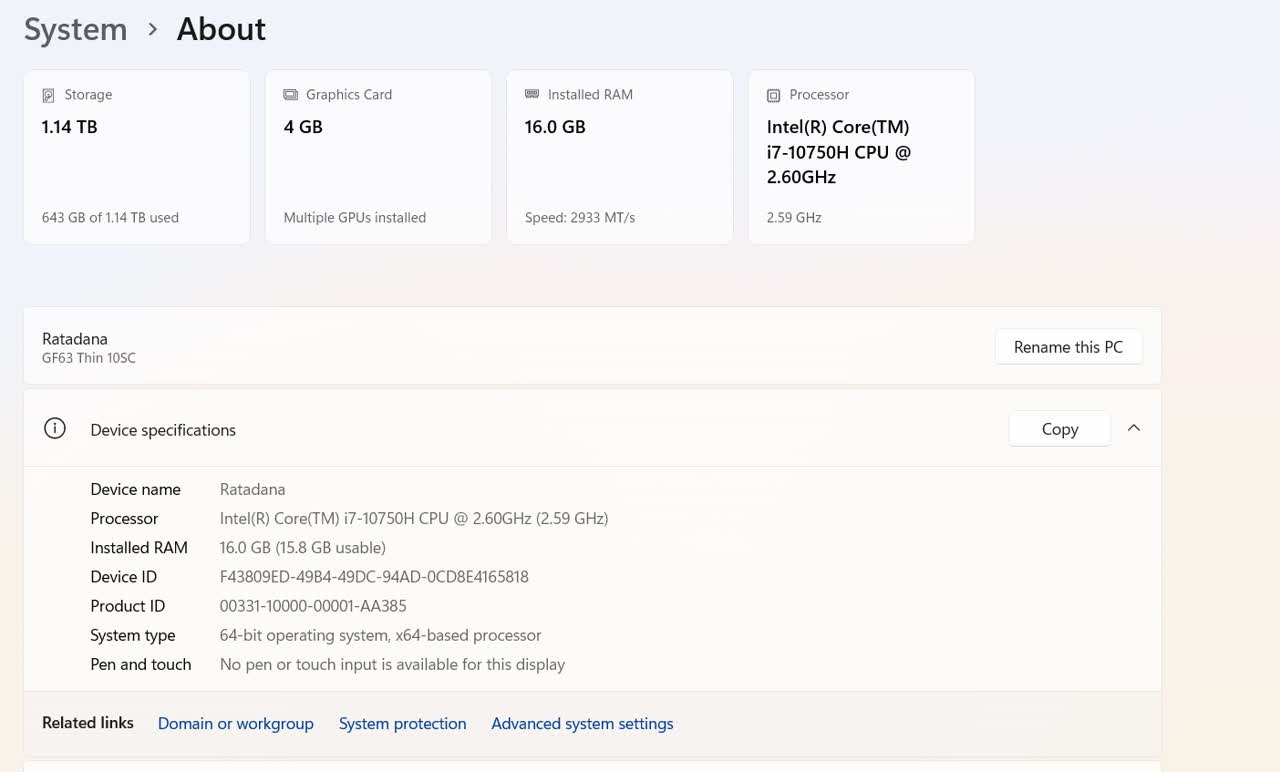
Task: Go back to System breadcrumb
Action: coord(76,29)
